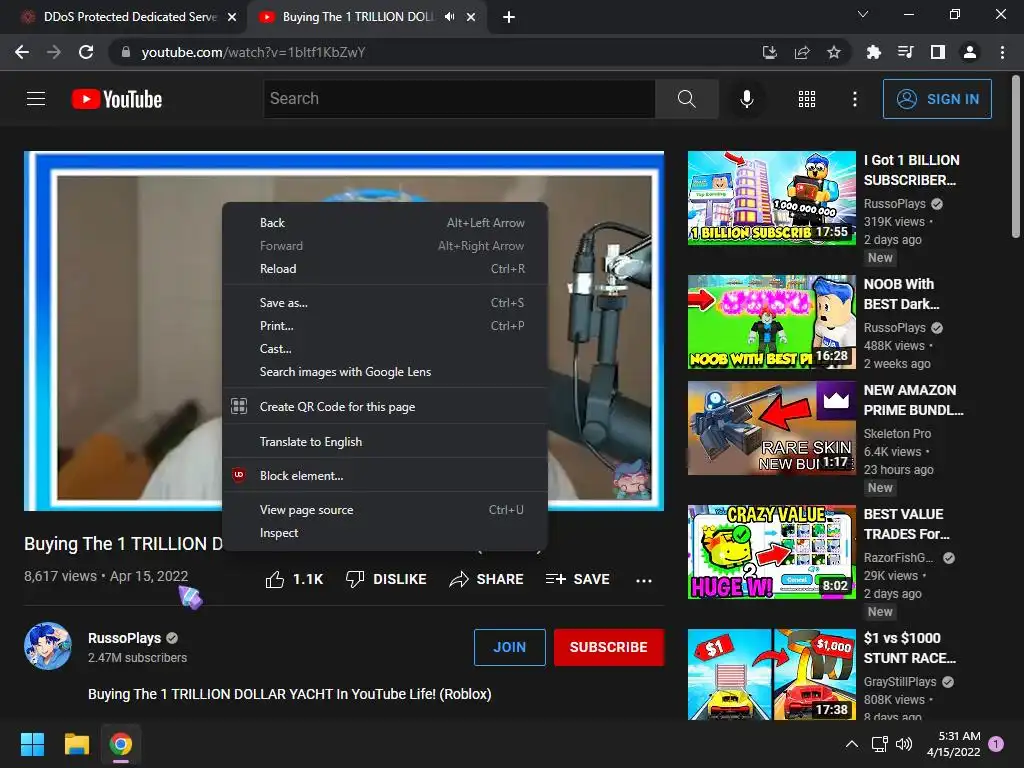Open Windows Start menu
Viewport: 1024px width, 768px height.
[x=32, y=744]
